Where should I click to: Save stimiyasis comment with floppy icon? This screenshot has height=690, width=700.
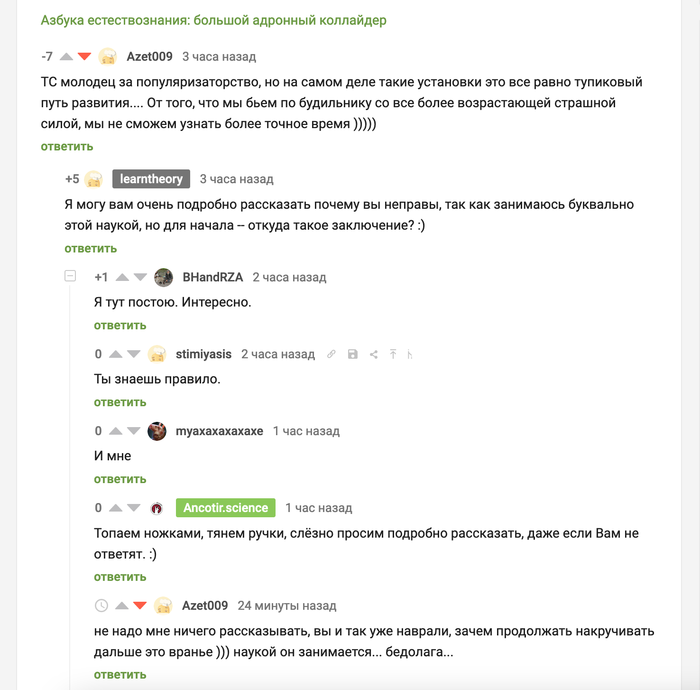[353, 354]
